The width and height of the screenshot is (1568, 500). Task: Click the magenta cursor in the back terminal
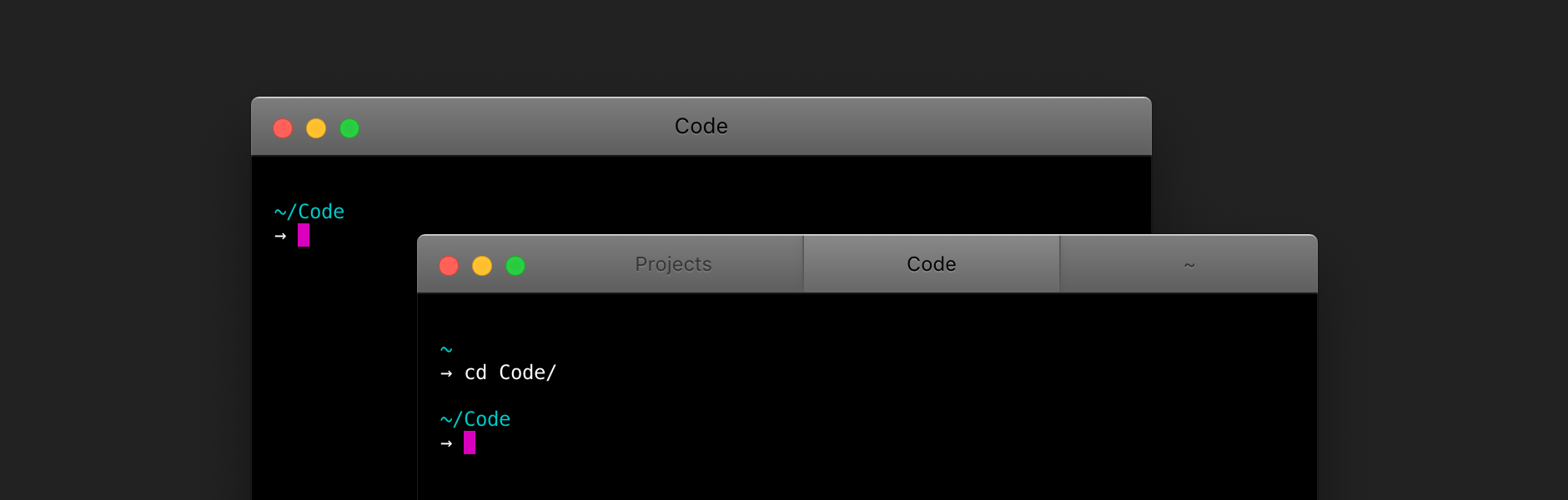304,235
